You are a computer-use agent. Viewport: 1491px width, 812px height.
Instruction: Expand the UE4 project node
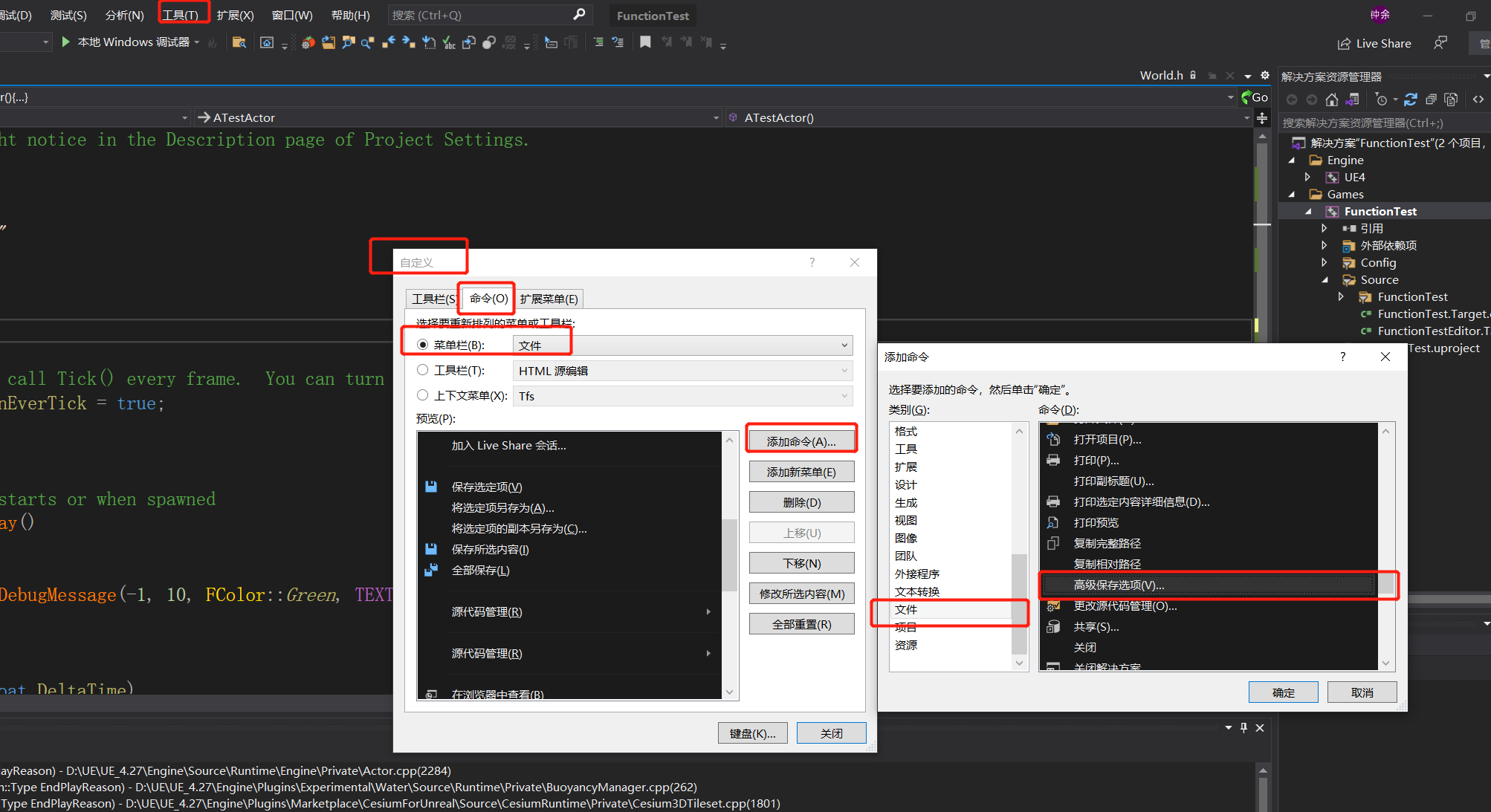pos(1308,178)
